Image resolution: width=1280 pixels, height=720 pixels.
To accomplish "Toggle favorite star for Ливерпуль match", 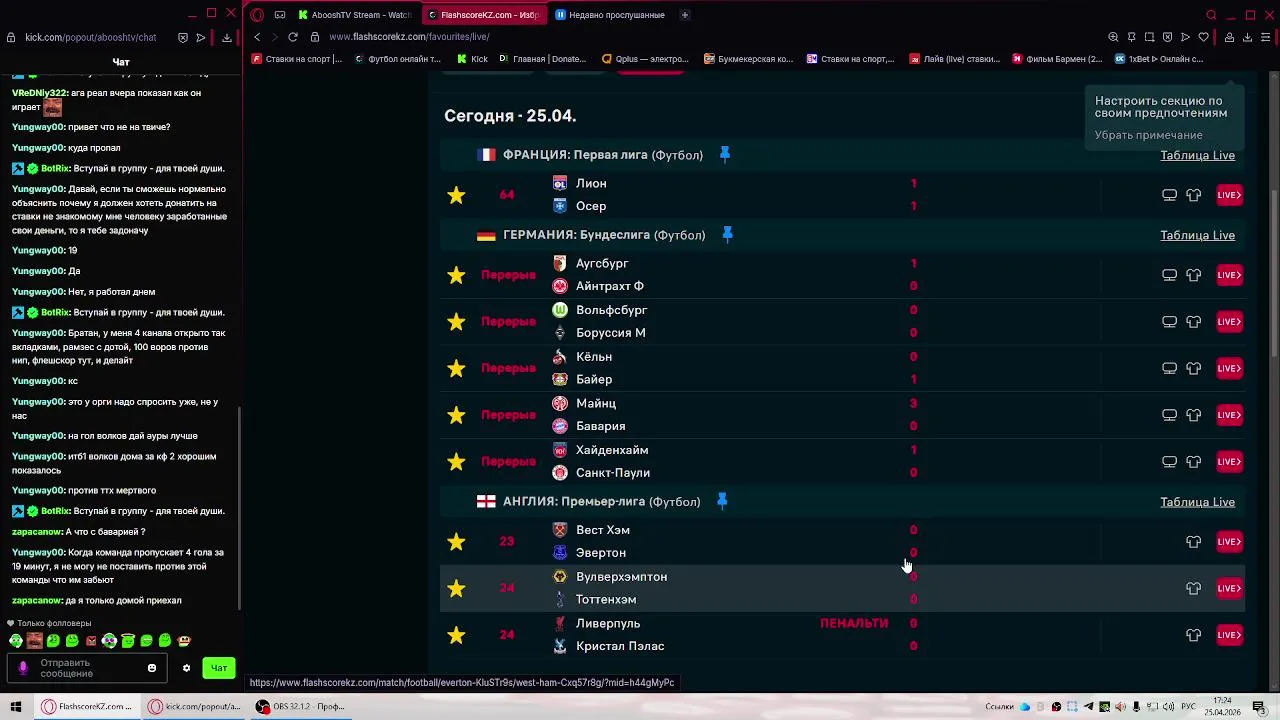I will point(456,635).
